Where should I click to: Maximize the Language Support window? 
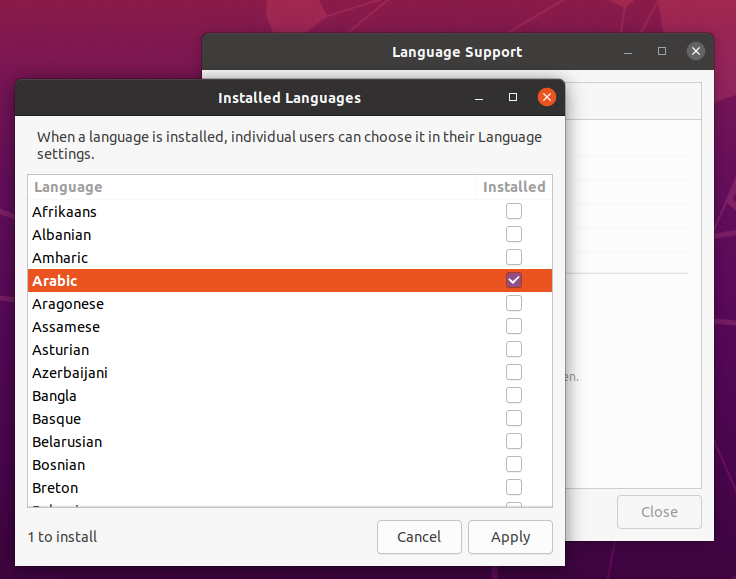coord(662,51)
